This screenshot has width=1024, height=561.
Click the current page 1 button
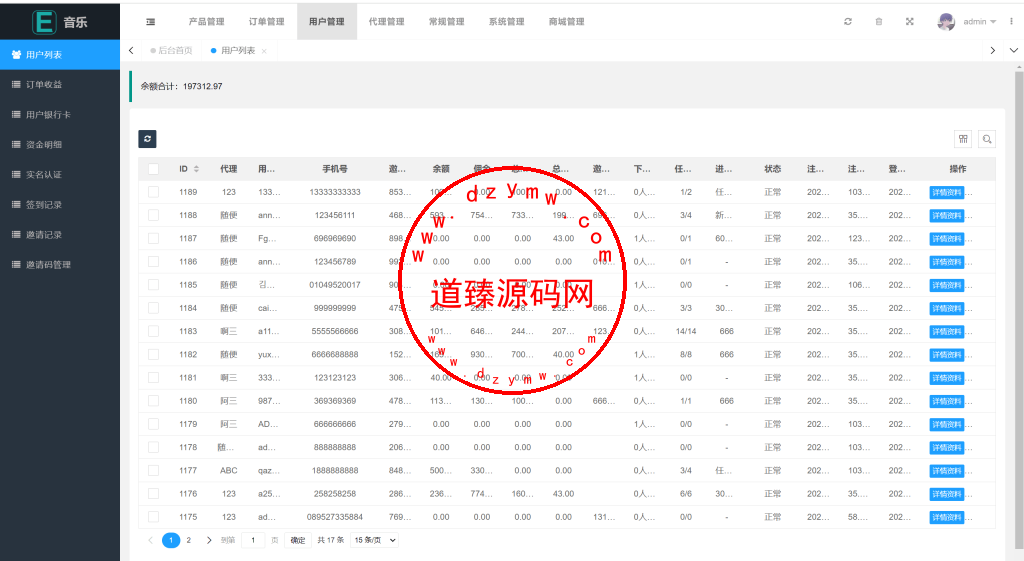tap(171, 540)
